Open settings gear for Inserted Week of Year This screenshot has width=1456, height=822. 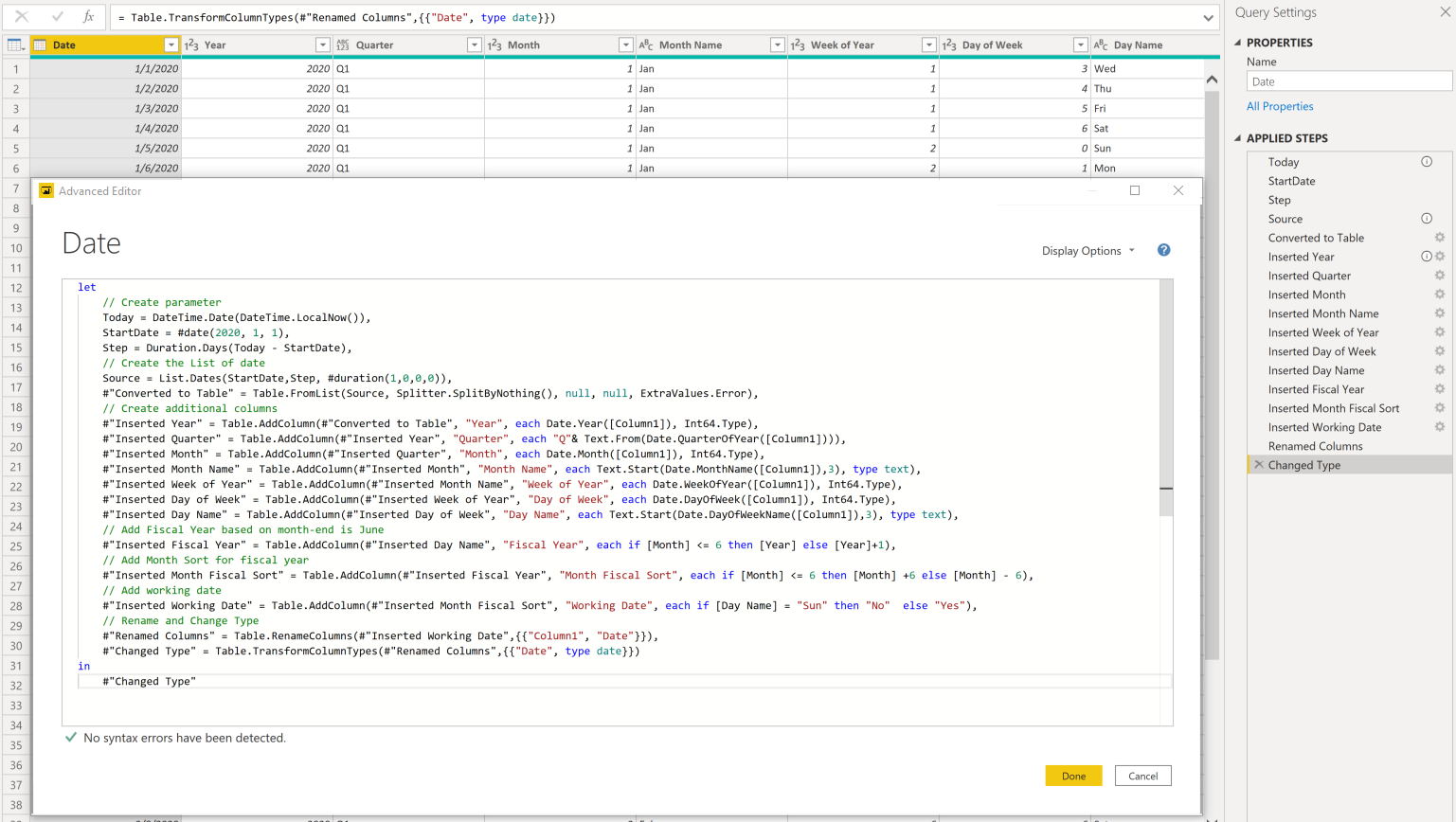pyautogui.click(x=1440, y=332)
